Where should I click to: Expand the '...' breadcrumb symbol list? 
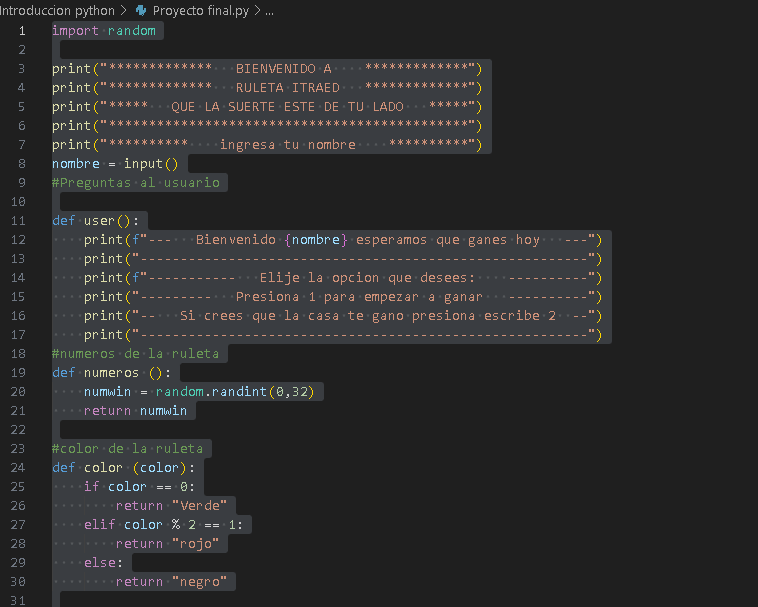(269, 10)
